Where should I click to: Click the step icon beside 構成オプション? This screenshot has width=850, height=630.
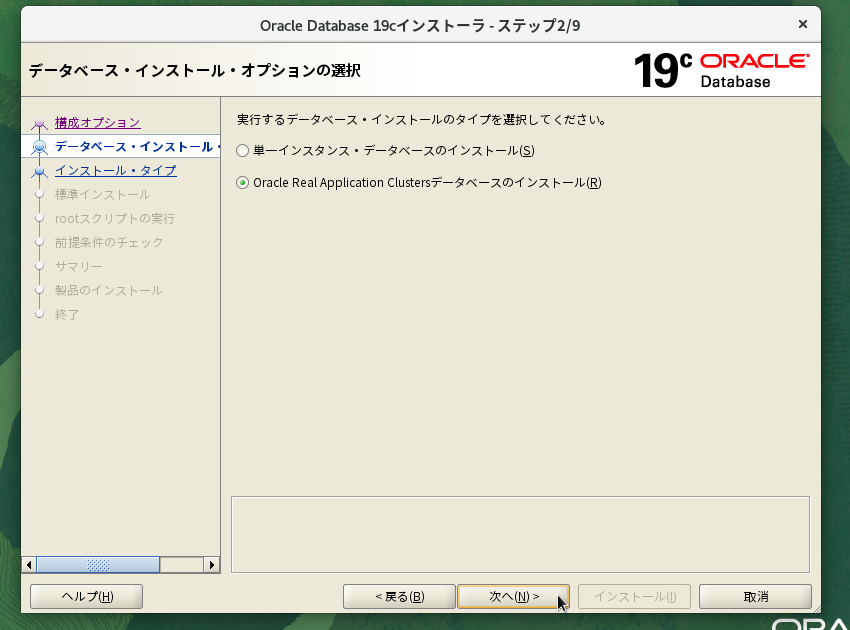tap(39, 124)
